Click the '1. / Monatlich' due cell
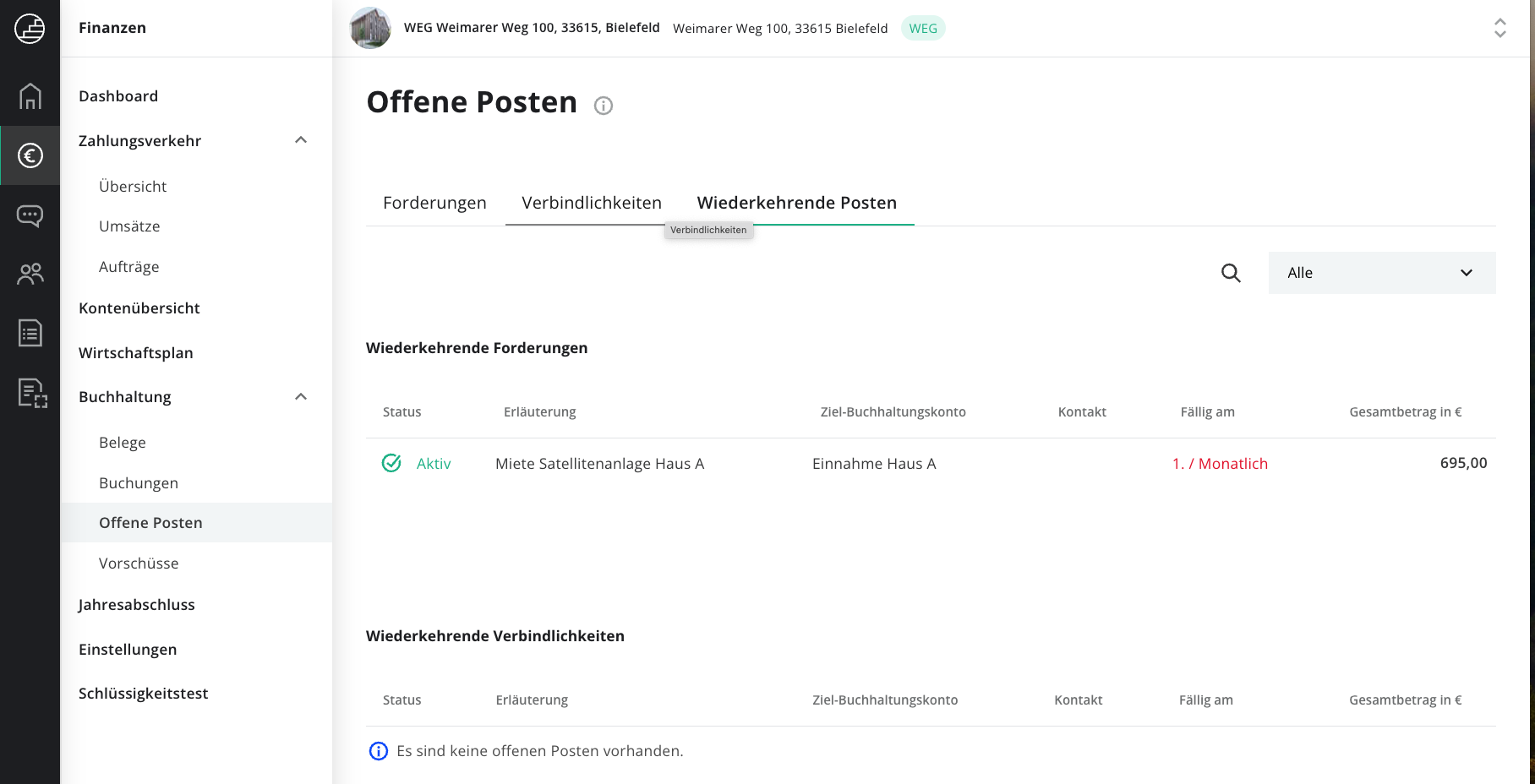The height and width of the screenshot is (784, 1535). pyautogui.click(x=1220, y=464)
